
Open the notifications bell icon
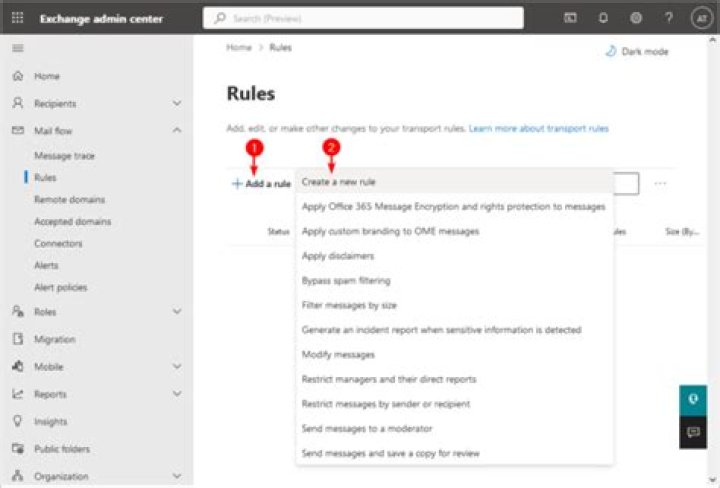click(x=603, y=18)
